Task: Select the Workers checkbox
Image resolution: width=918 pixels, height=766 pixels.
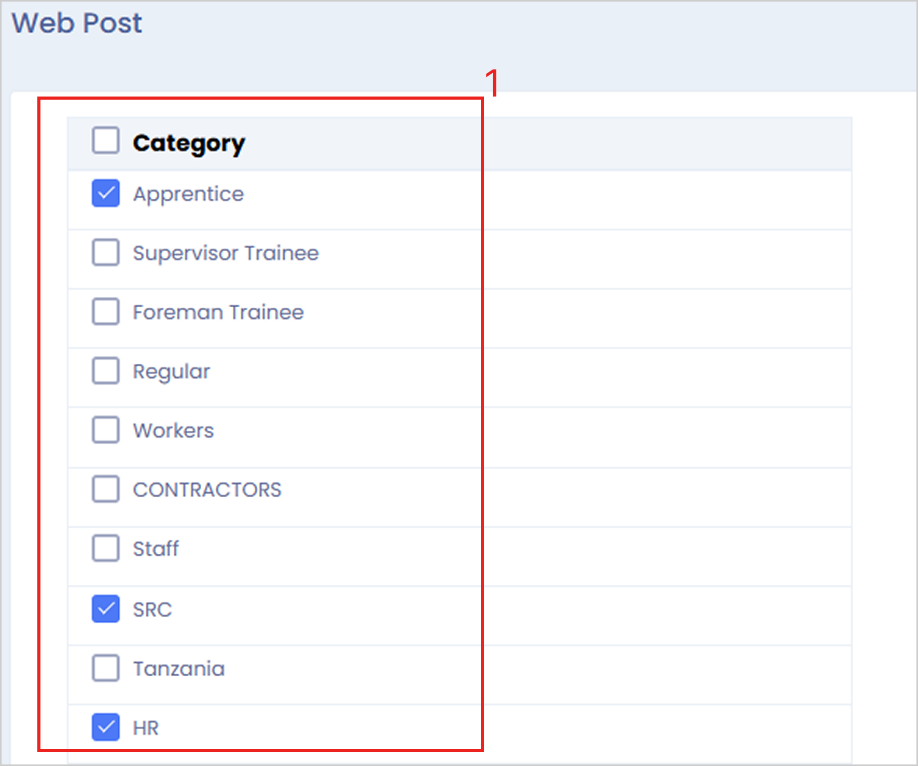Action: 106,431
